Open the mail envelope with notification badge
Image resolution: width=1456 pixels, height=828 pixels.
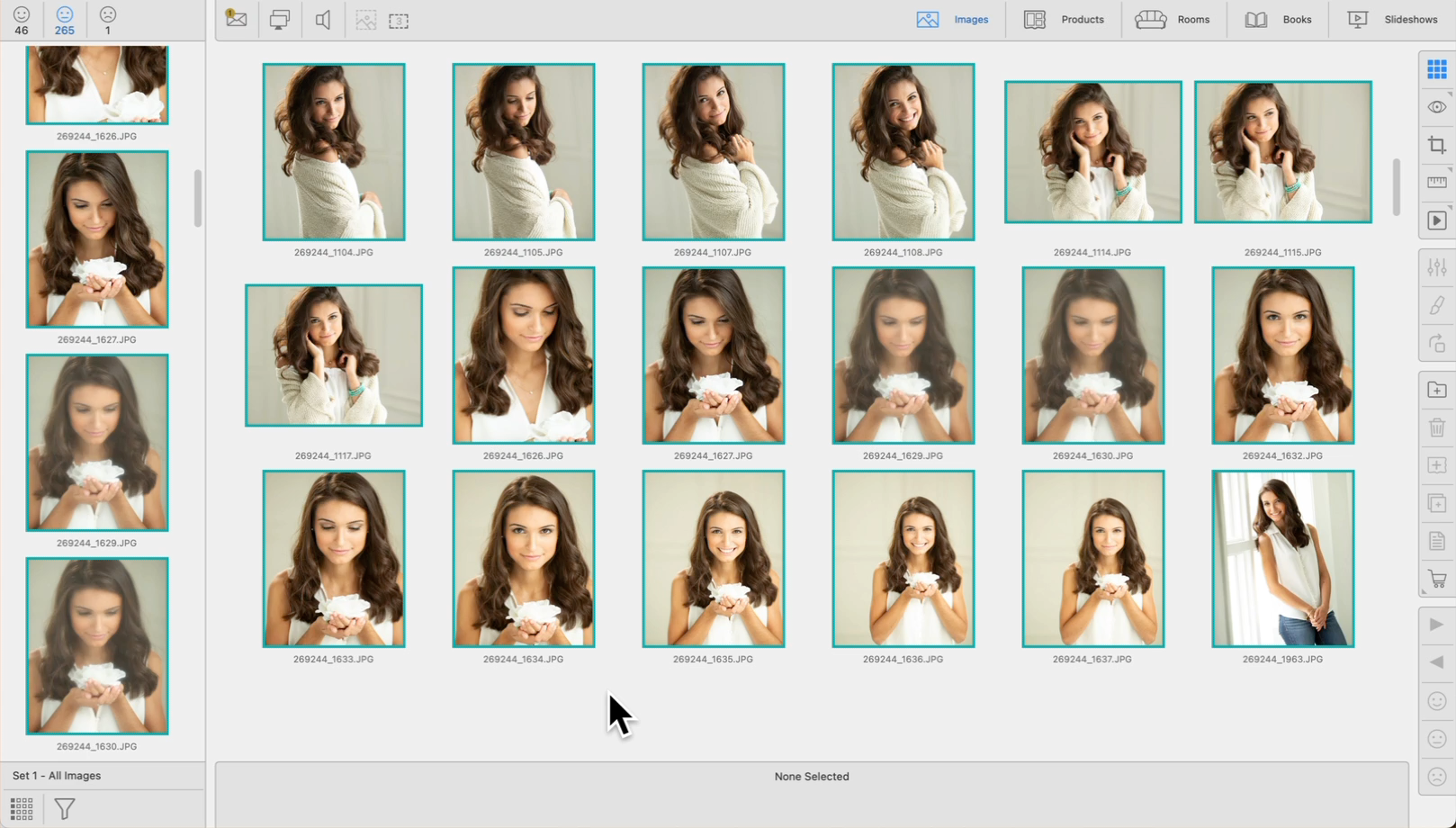pyautogui.click(x=237, y=19)
